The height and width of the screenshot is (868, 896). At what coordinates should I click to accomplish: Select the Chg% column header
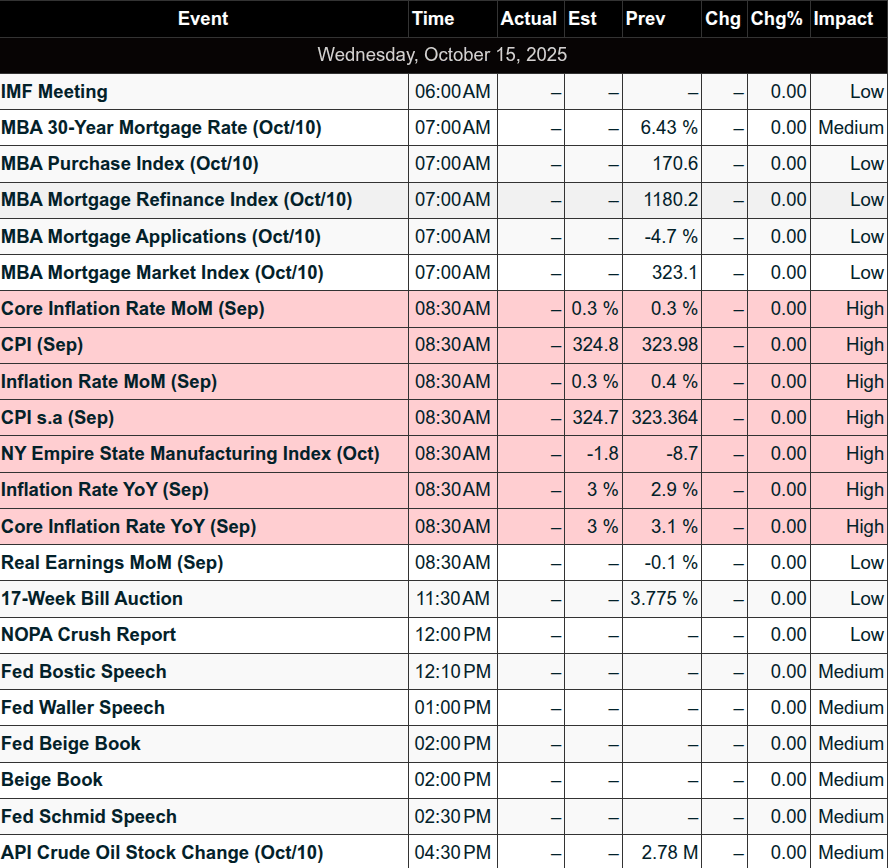pyautogui.click(x=777, y=19)
